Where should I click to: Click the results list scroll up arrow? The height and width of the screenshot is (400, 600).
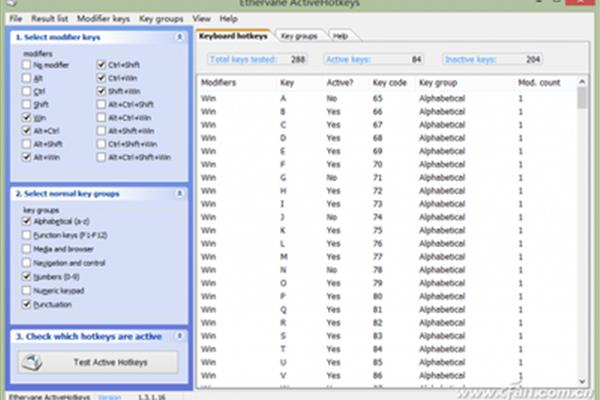click(582, 82)
